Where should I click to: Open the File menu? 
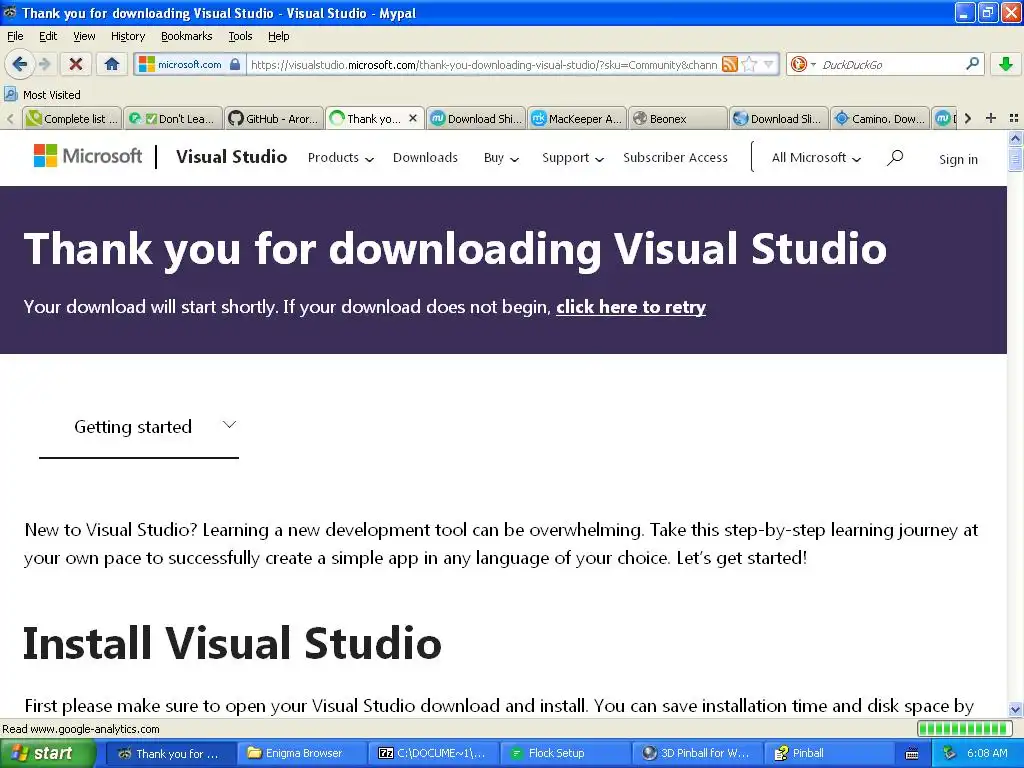(x=15, y=36)
